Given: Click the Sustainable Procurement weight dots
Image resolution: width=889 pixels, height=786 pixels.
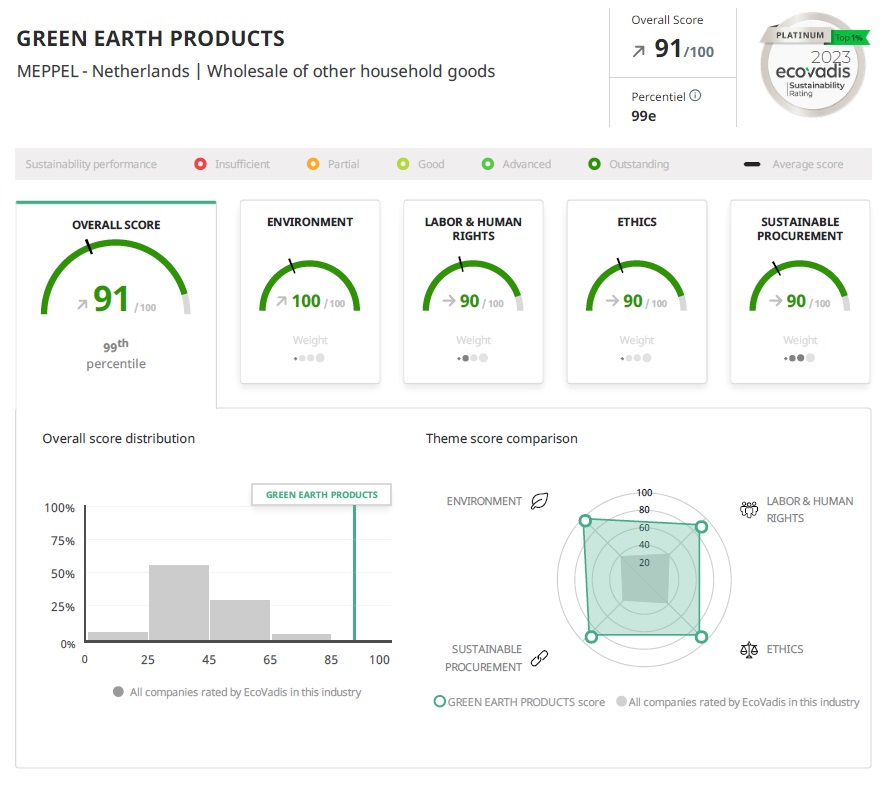Looking at the screenshot, I should (x=799, y=358).
